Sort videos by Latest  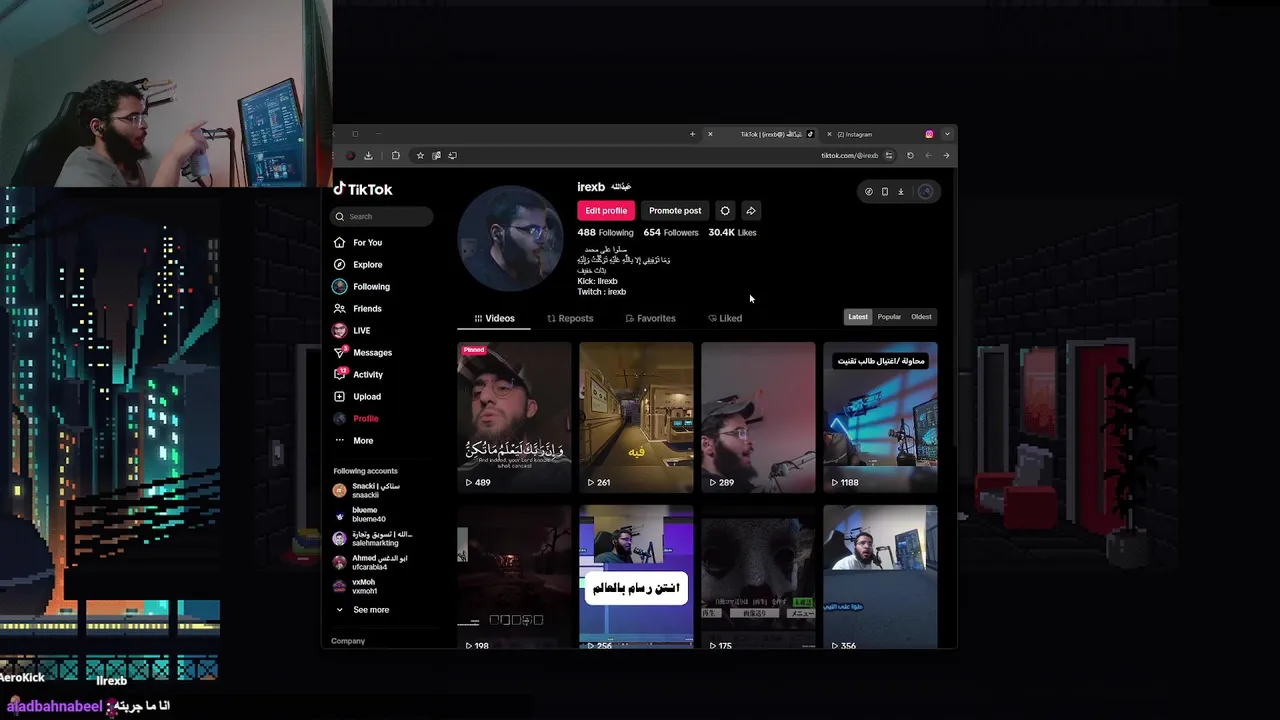pos(858,317)
